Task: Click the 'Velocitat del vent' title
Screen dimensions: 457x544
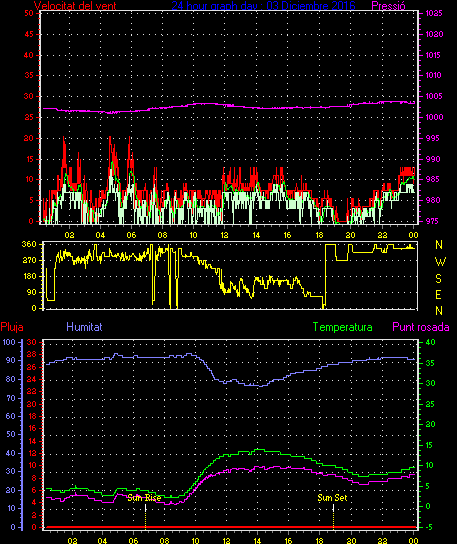Action: point(75,6)
